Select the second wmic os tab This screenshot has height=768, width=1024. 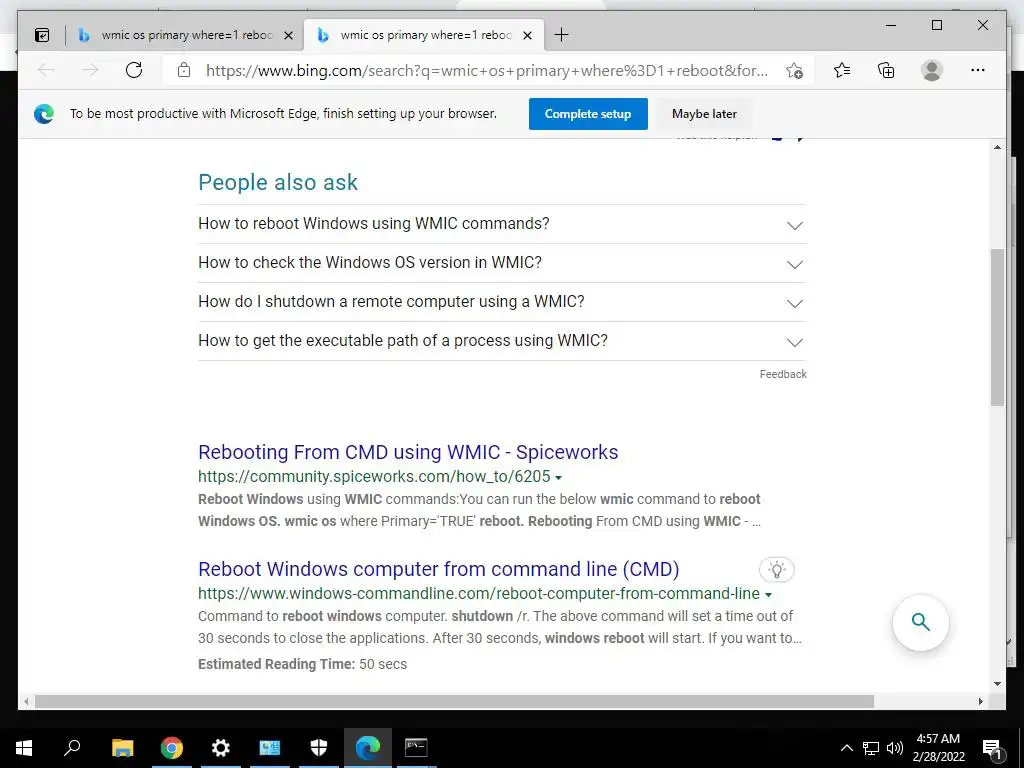pos(424,35)
